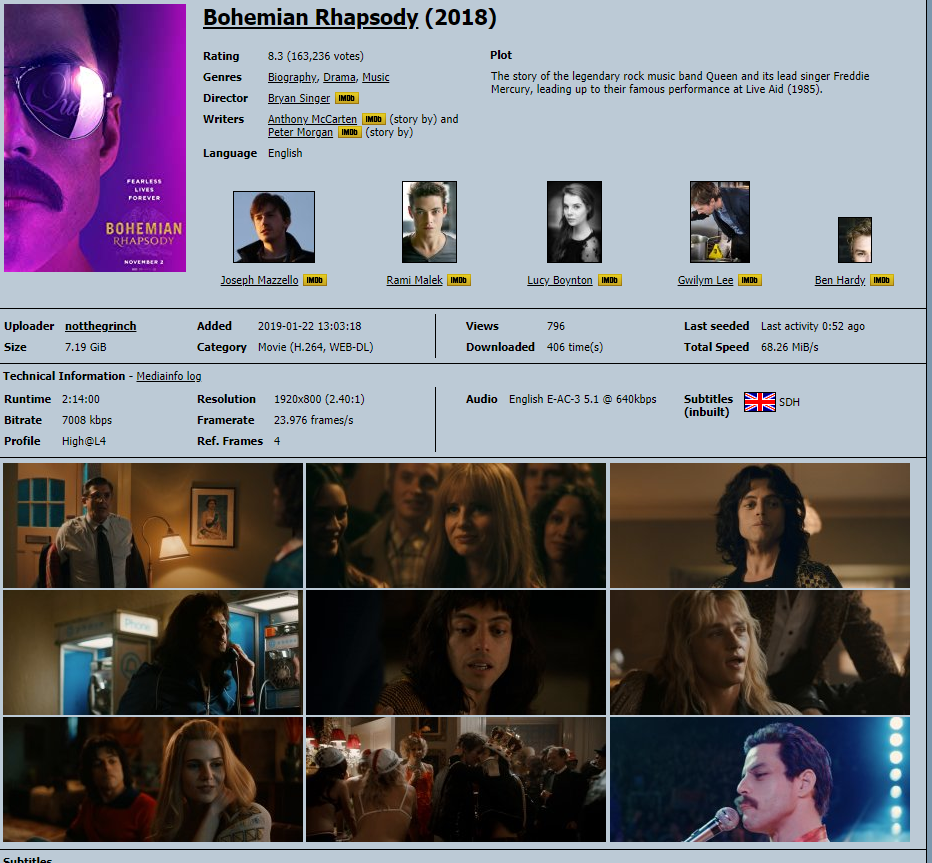Viewport: 932px width, 863px height.
Task: Open Lucy Boynton name link
Action: [x=560, y=280]
